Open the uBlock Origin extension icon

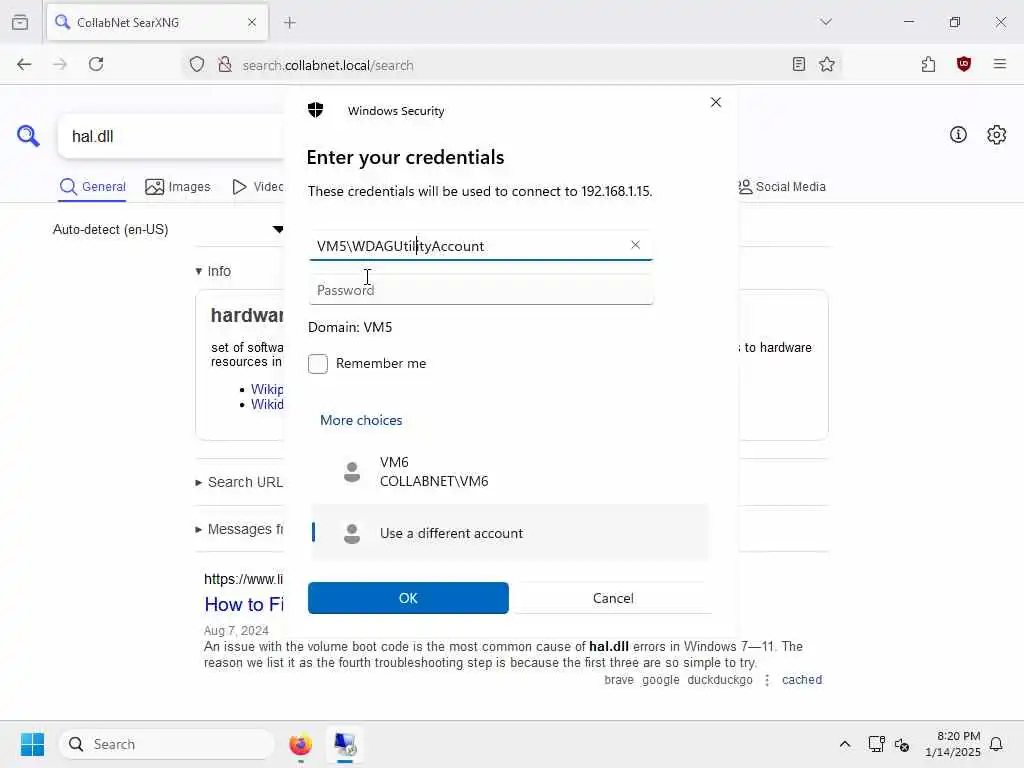coord(964,64)
